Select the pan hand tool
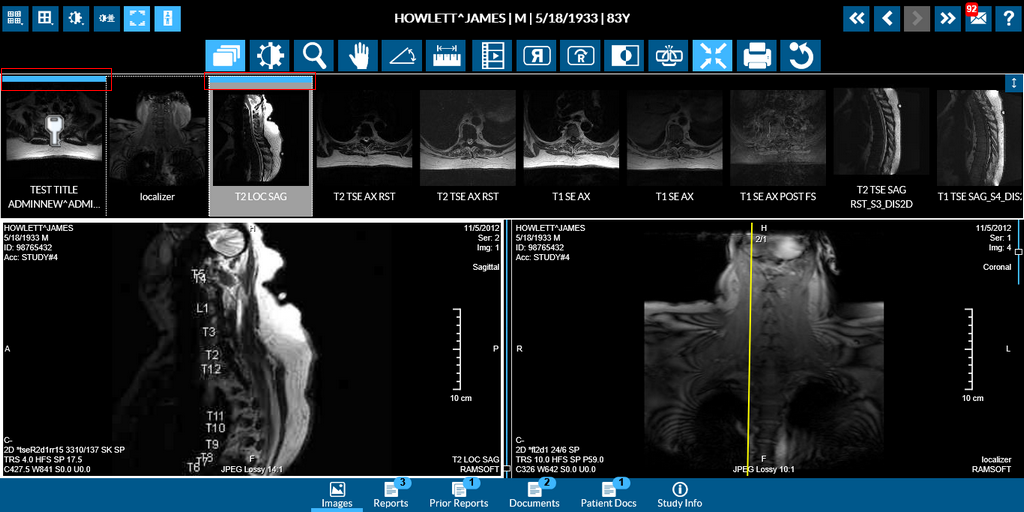This screenshot has width=1024, height=512. coord(358,56)
